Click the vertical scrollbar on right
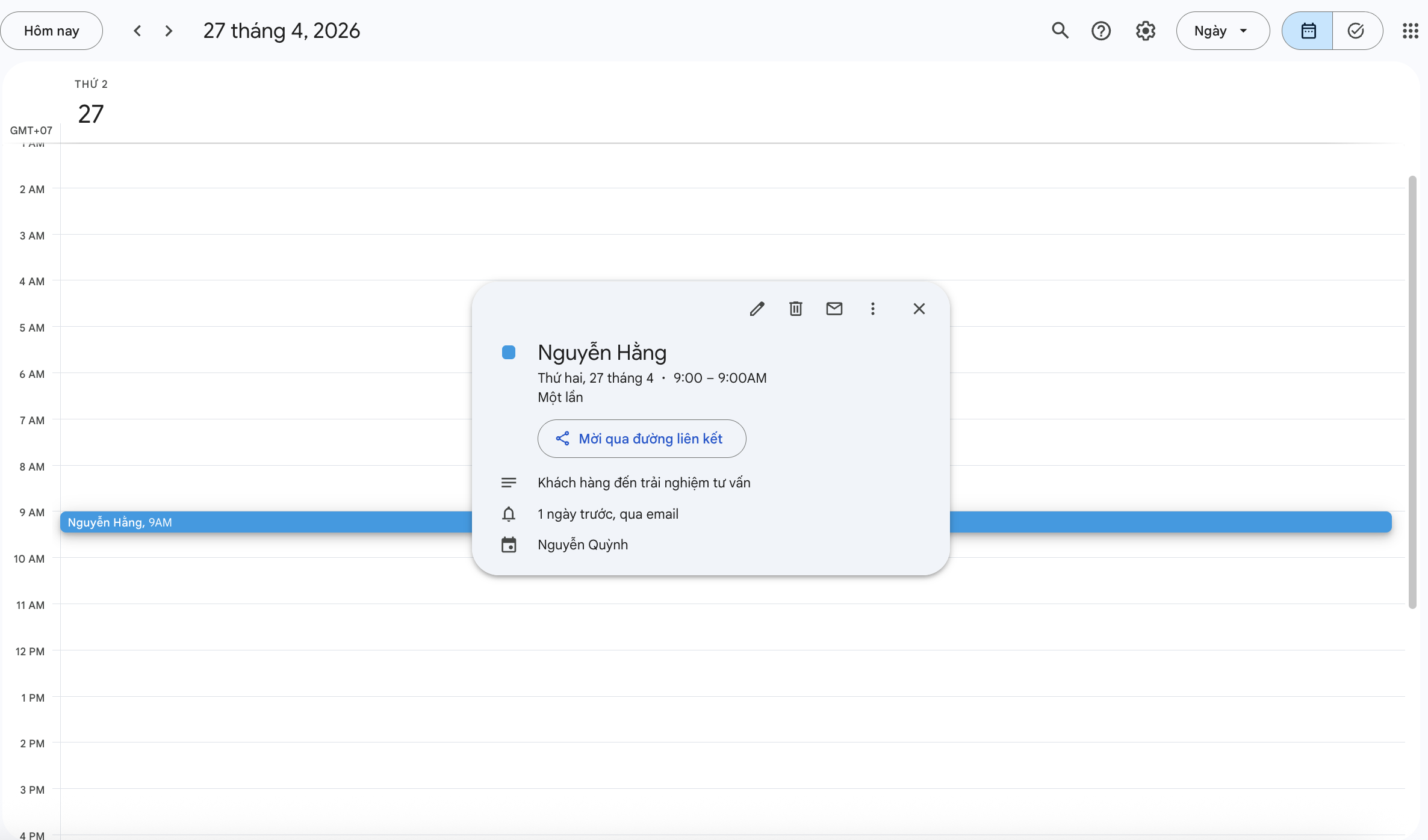The height and width of the screenshot is (840, 1428). click(x=1412, y=391)
